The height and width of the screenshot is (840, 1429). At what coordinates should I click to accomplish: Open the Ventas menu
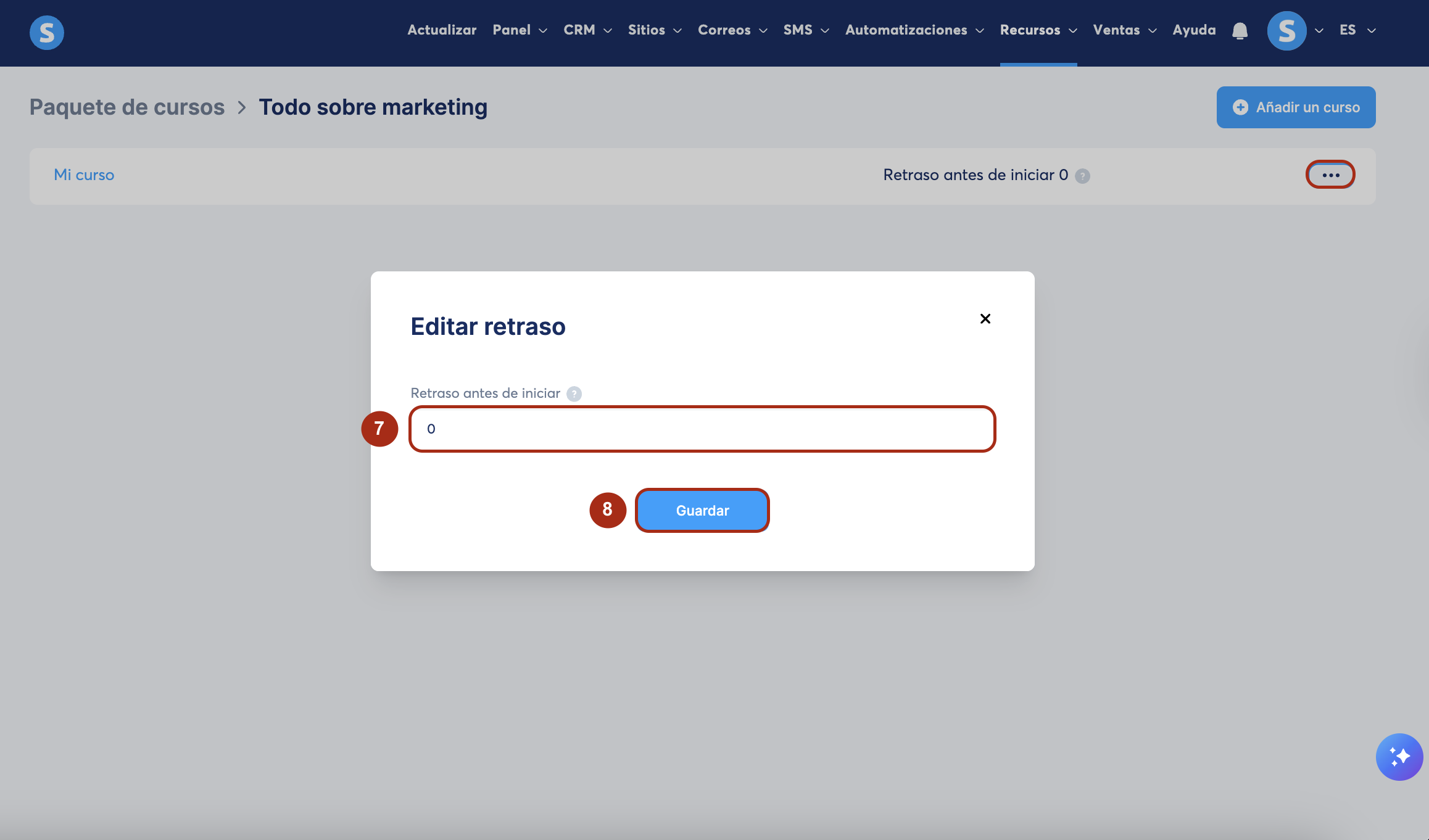(x=1124, y=30)
